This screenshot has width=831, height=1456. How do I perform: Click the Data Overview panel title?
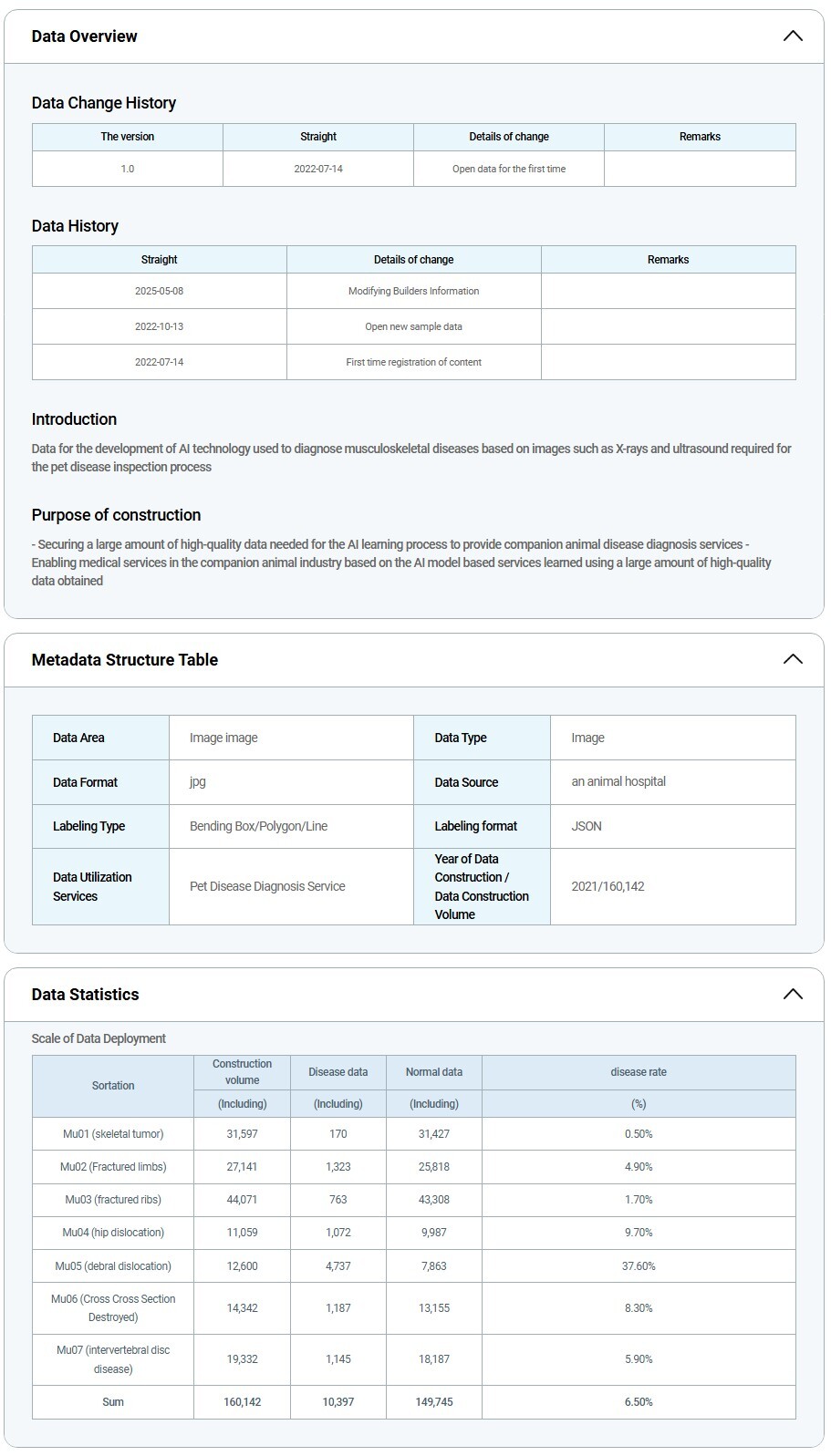pos(84,36)
